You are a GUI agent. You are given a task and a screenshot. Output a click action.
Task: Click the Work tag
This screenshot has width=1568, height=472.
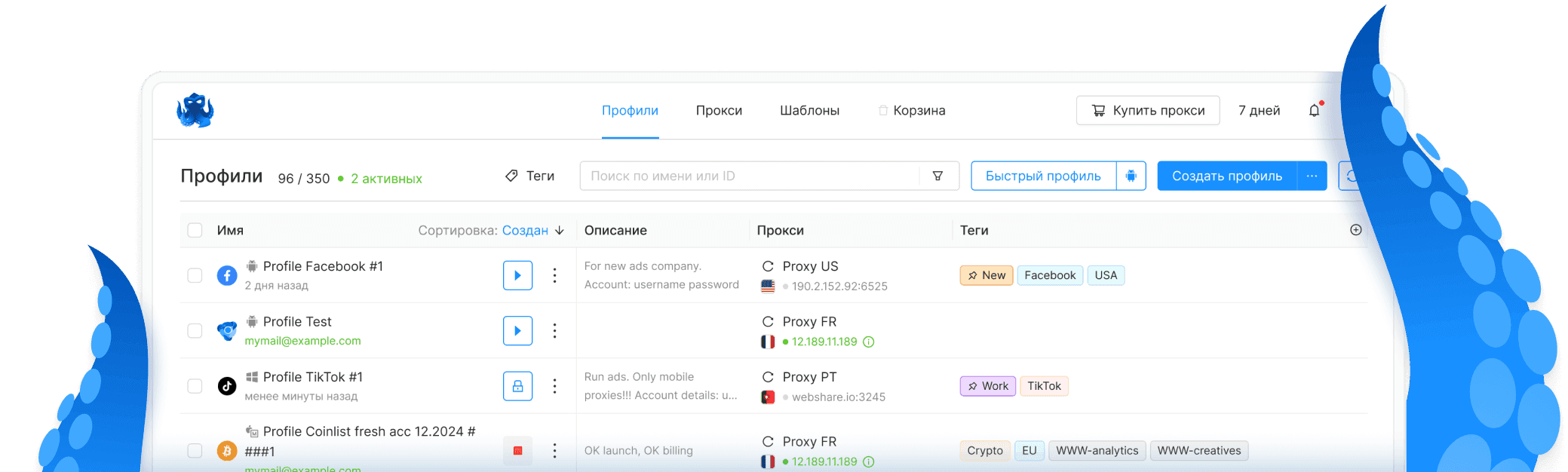(x=988, y=386)
